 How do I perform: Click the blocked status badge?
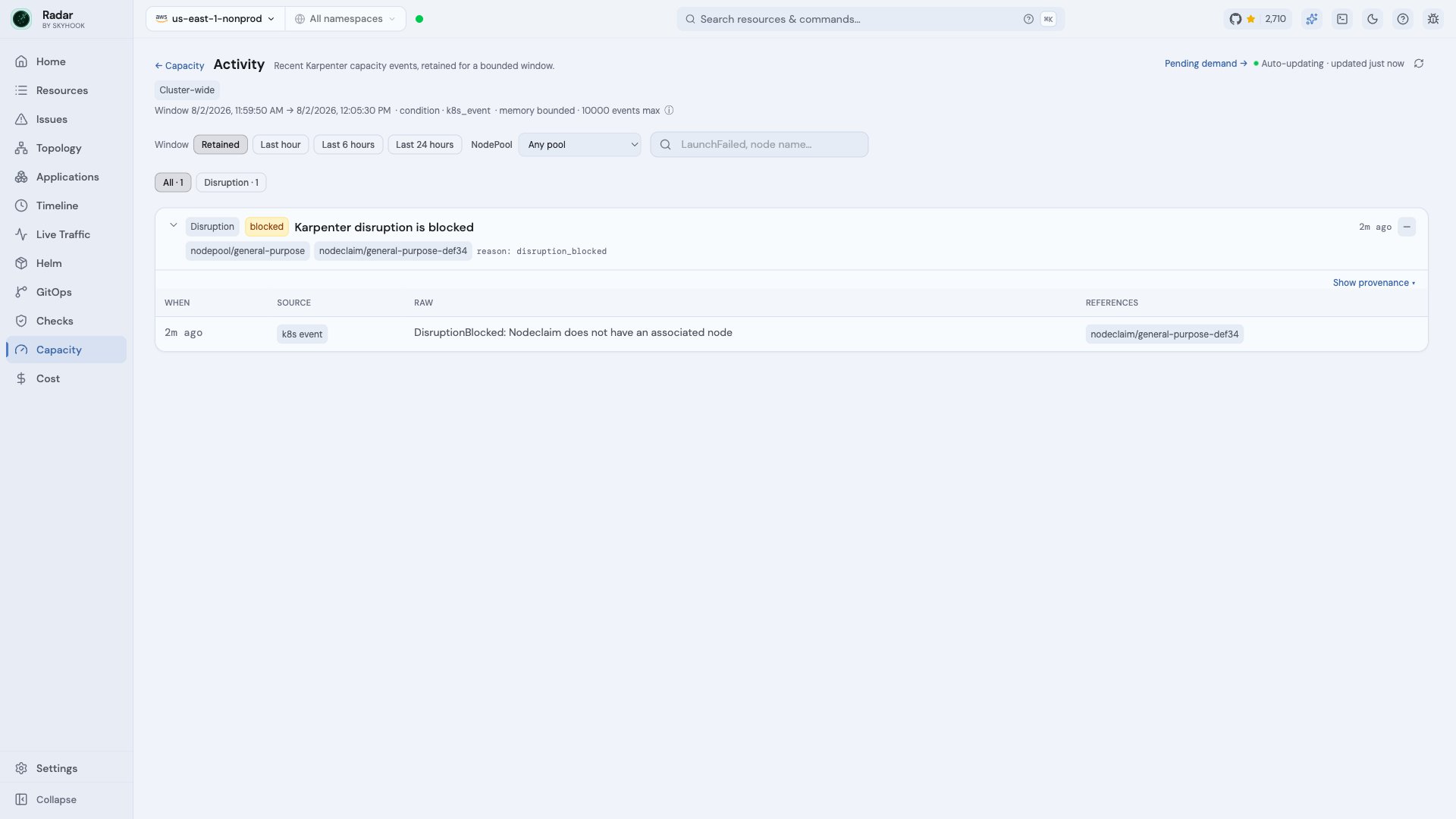[x=267, y=227]
